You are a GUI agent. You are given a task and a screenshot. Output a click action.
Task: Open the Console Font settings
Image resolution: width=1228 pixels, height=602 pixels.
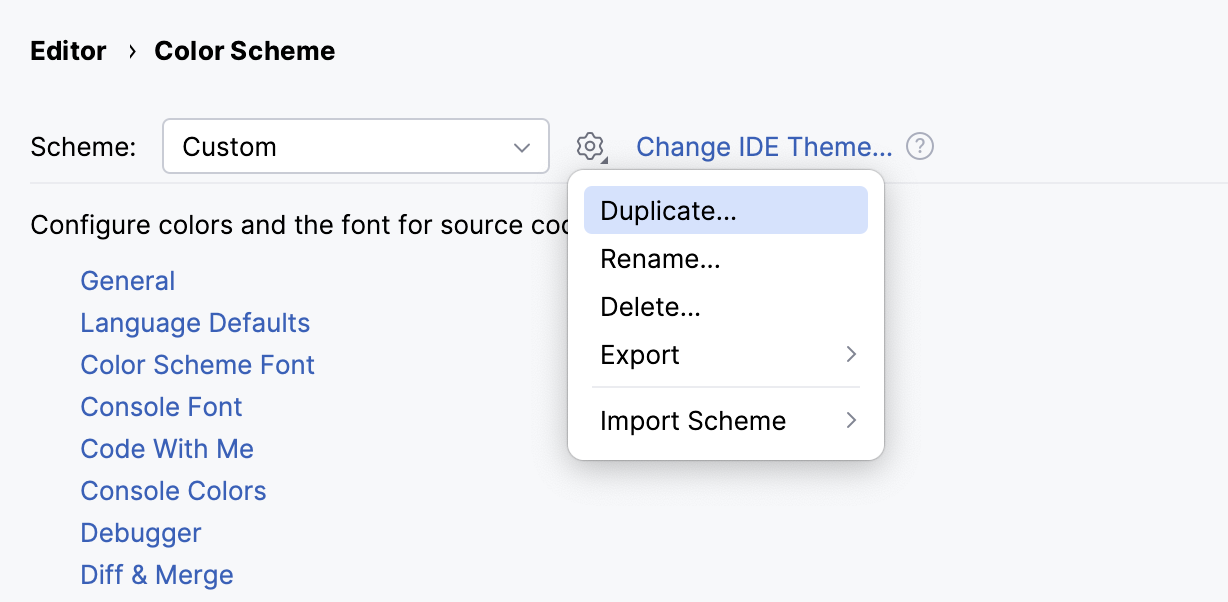pos(161,407)
